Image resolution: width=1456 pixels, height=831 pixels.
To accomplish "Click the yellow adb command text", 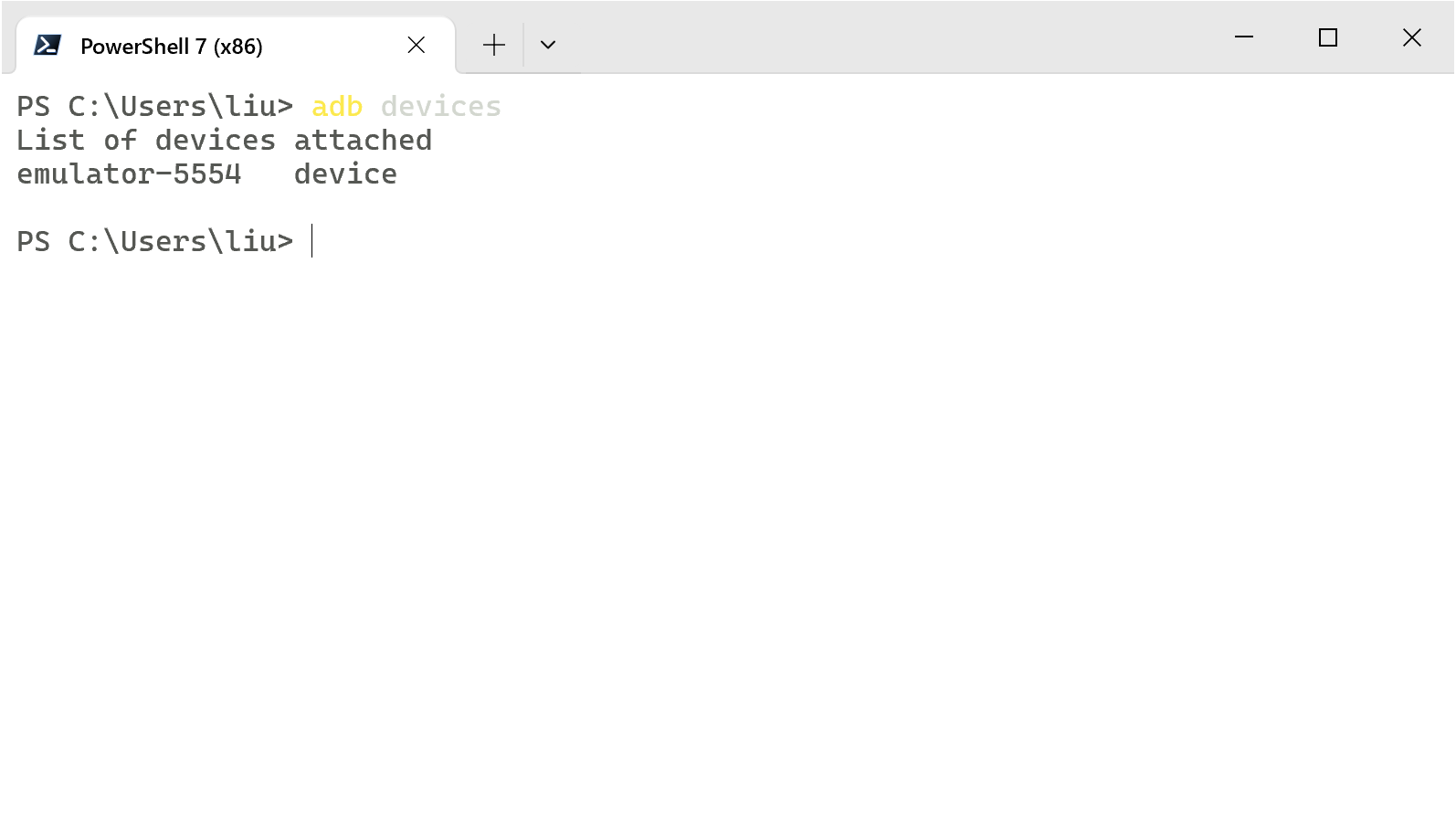I will click(337, 107).
